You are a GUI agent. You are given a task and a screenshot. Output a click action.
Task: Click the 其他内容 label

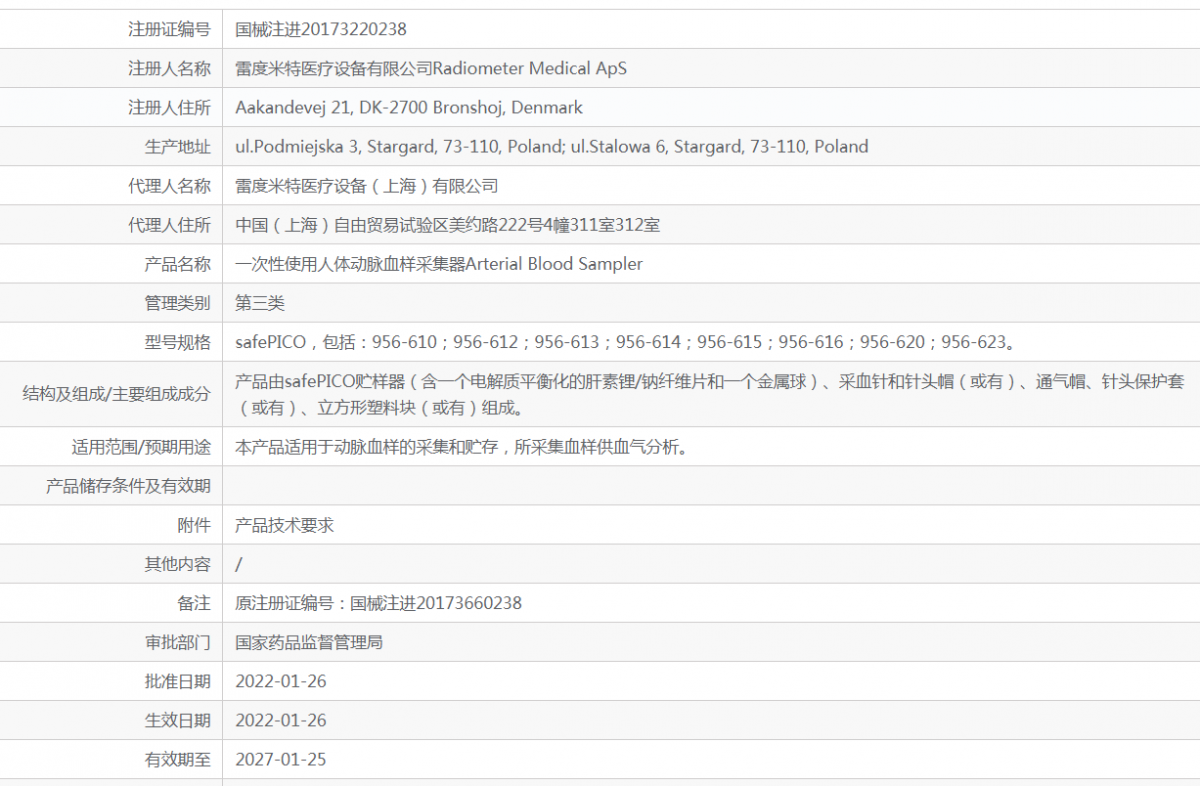click(x=178, y=564)
